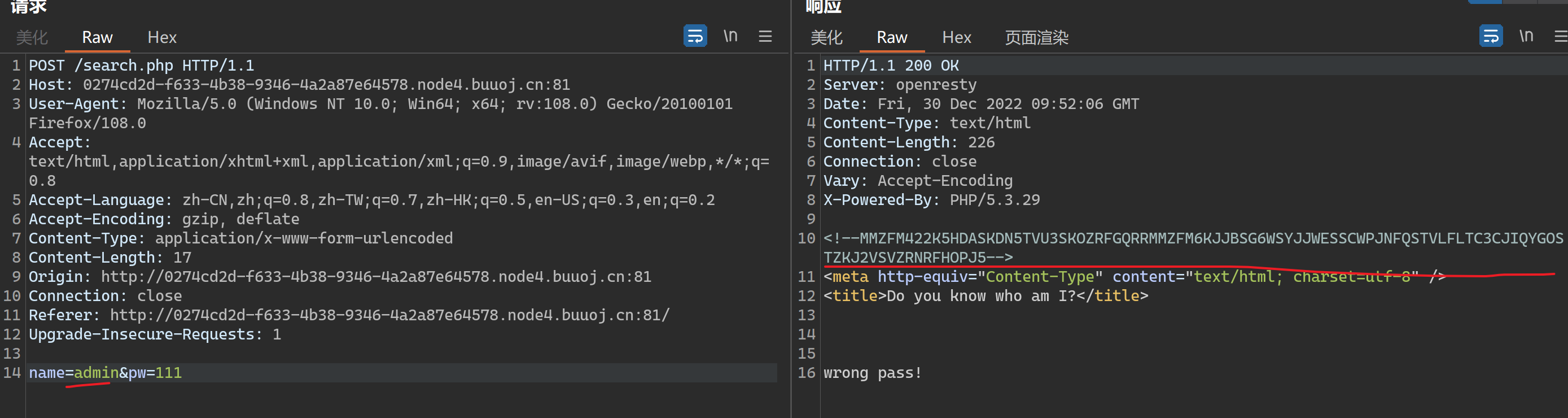Switch request view to 美化 tab

click(x=32, y=38)
